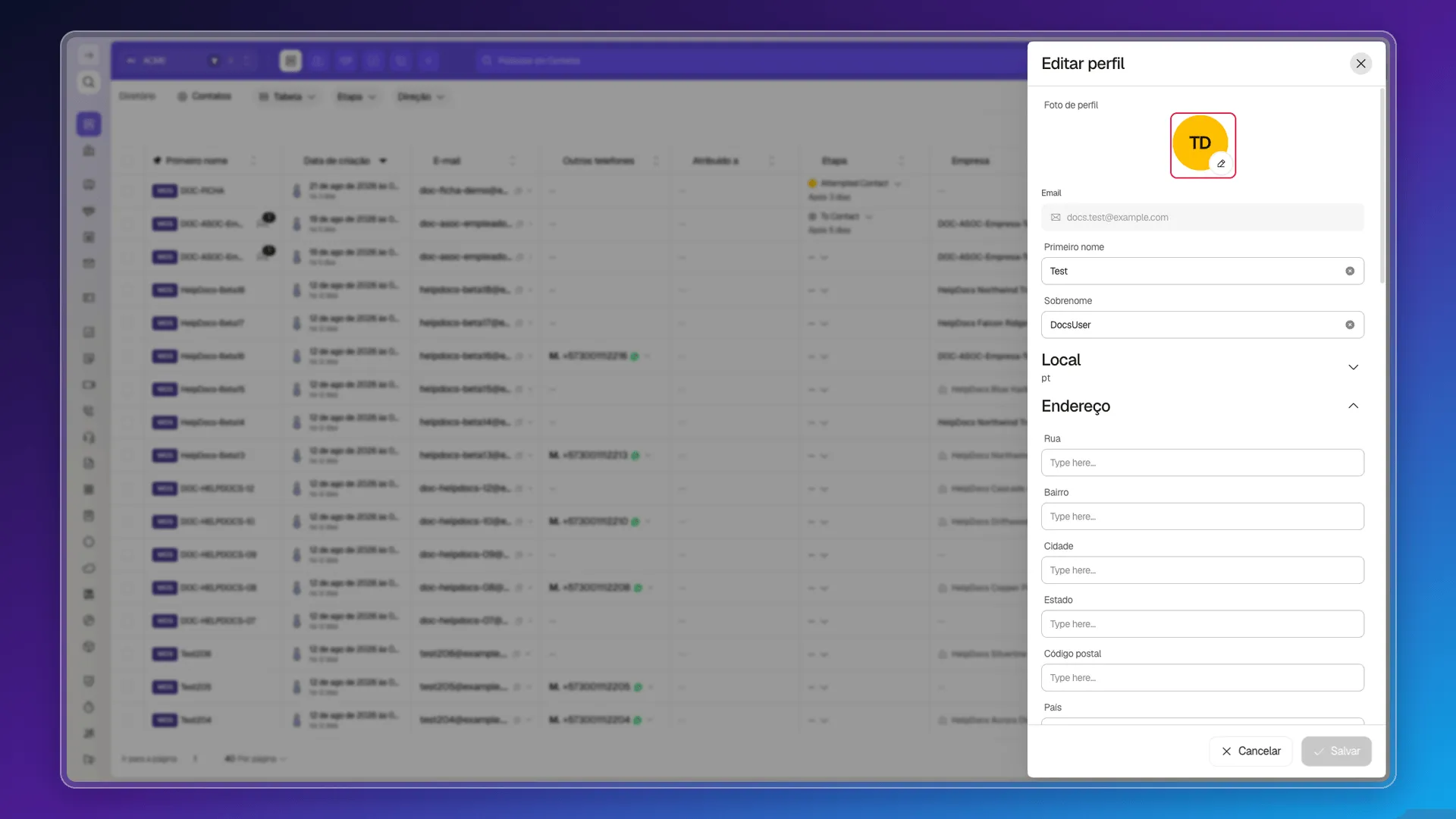The height and width of the screenshot is (819, 1456).
Task: Open the search icon in left sidebar
Action: [89, 82]
